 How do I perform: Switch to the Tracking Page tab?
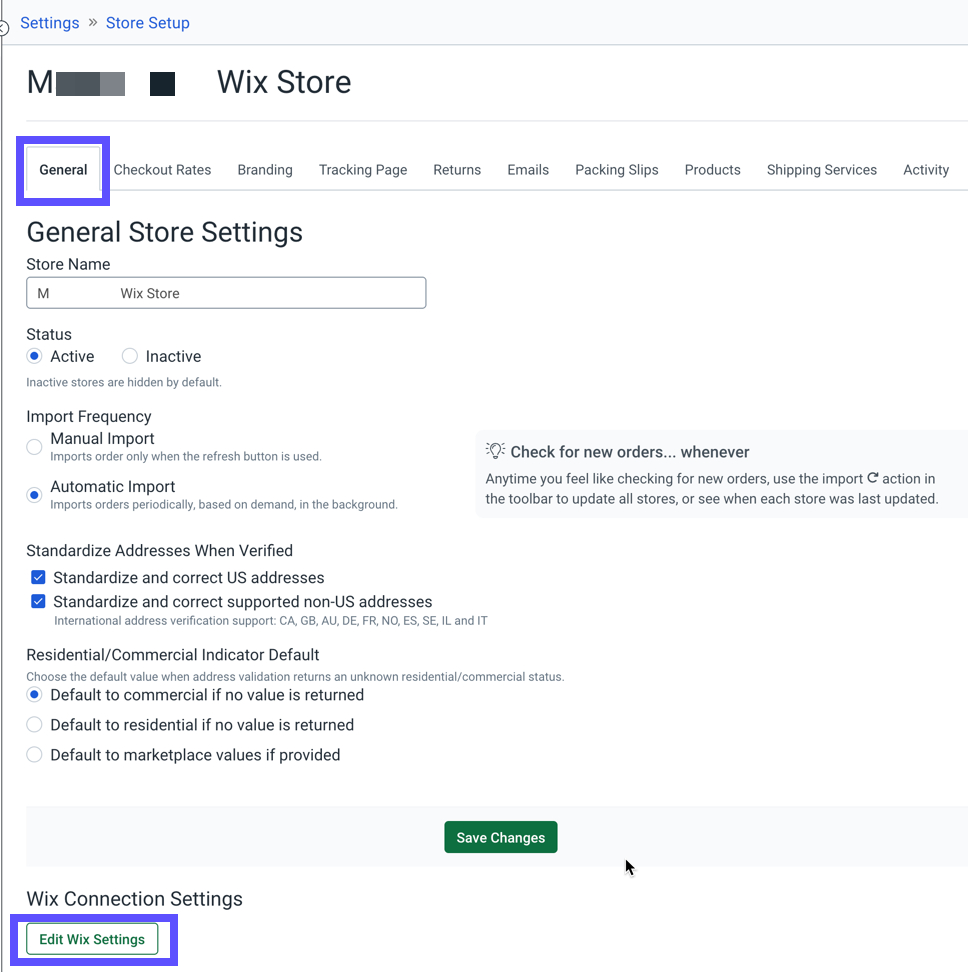click(x=362, y=170)
